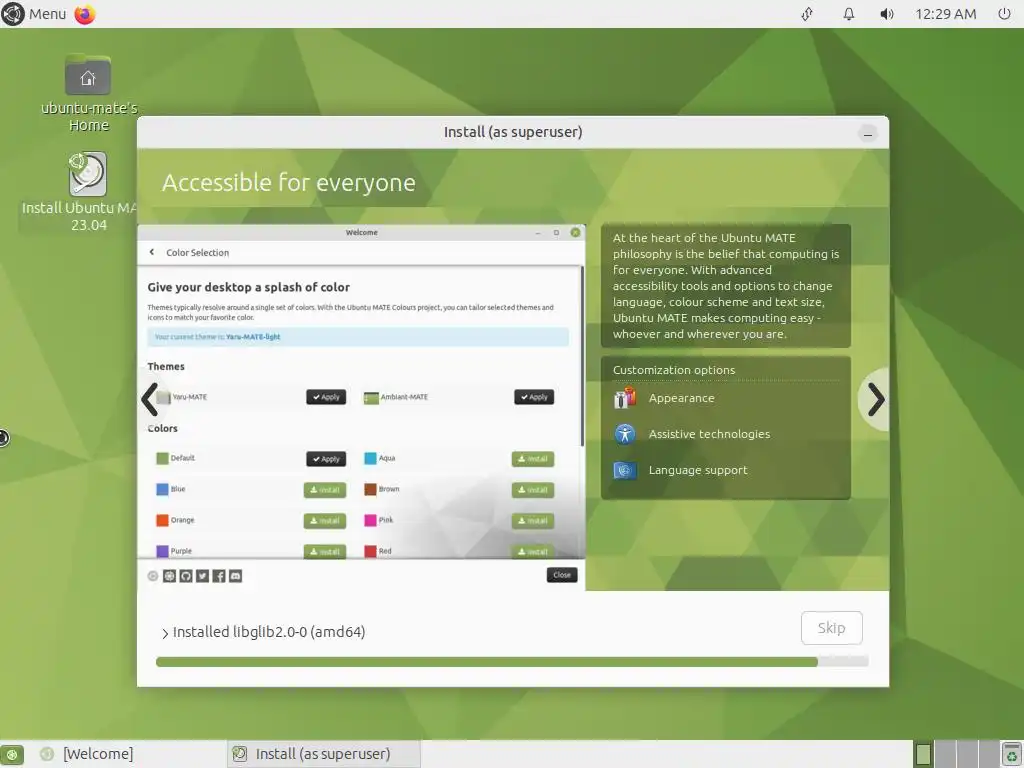Image resolution: width=1024 pixels, height=768 pixels.
Task: Click the 'Customization options' heading
Action: pyautogui.click(x=673, y=370)
